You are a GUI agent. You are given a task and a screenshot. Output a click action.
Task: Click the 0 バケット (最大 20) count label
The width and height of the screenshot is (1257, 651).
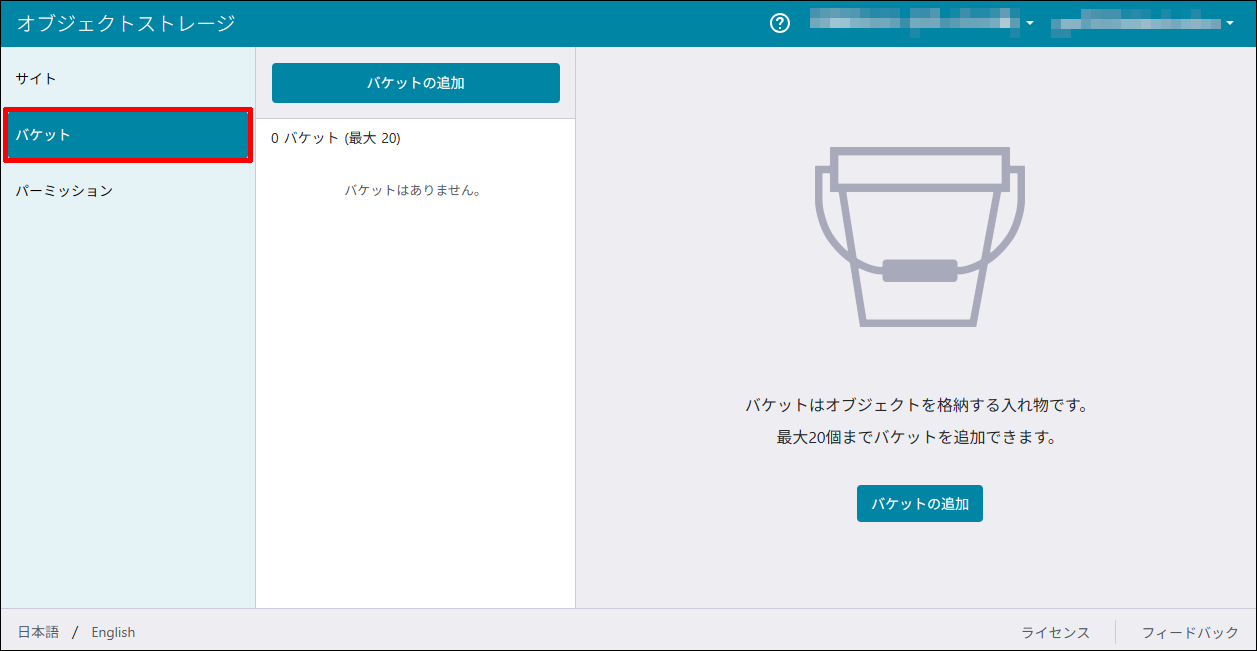coord(336,138)
